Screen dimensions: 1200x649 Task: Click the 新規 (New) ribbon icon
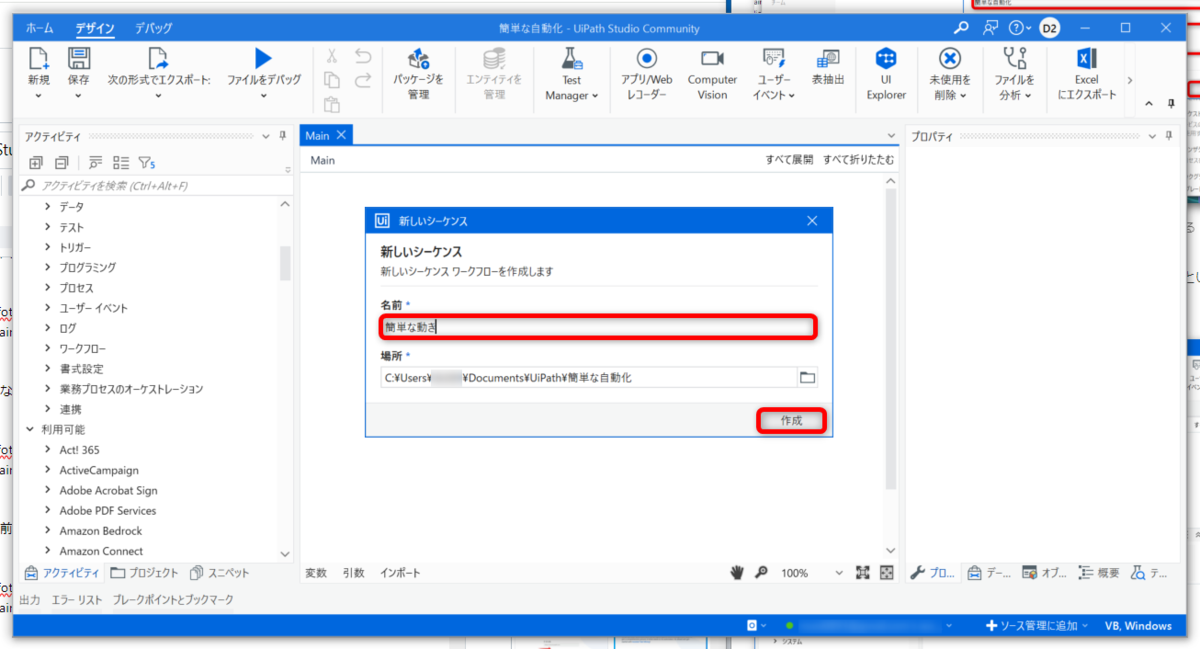(x=39, y=58)
